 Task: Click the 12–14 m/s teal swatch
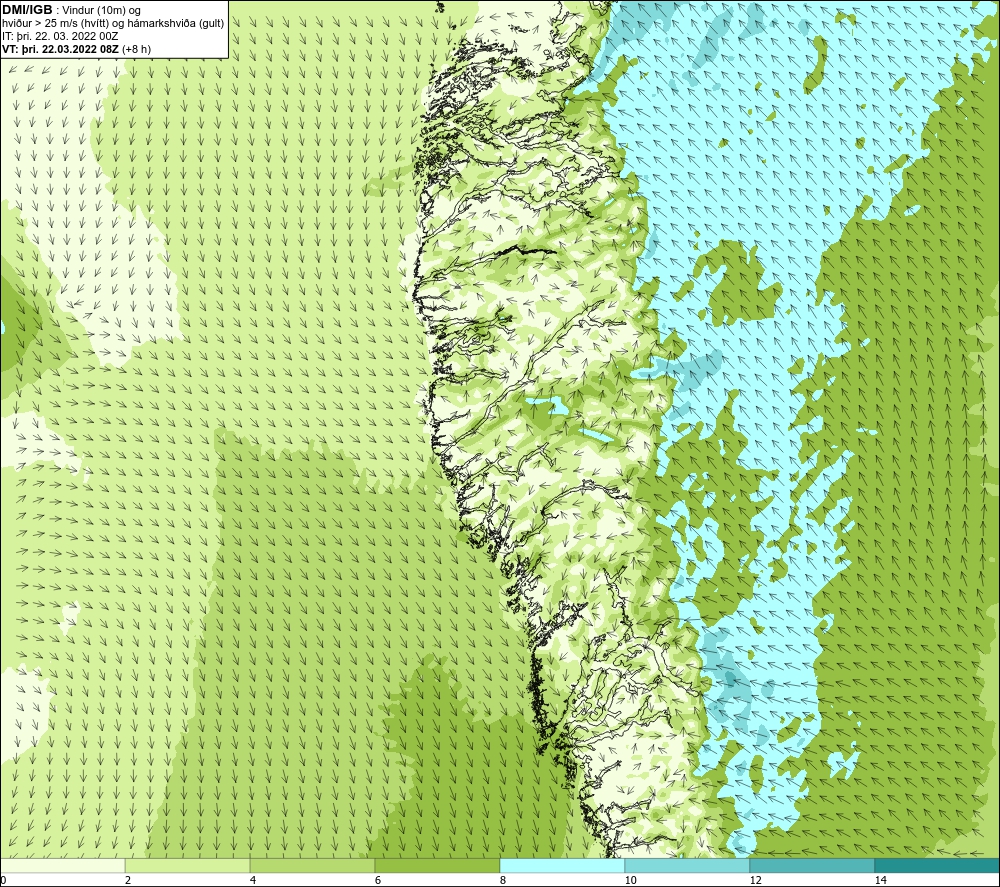(812, 865)
